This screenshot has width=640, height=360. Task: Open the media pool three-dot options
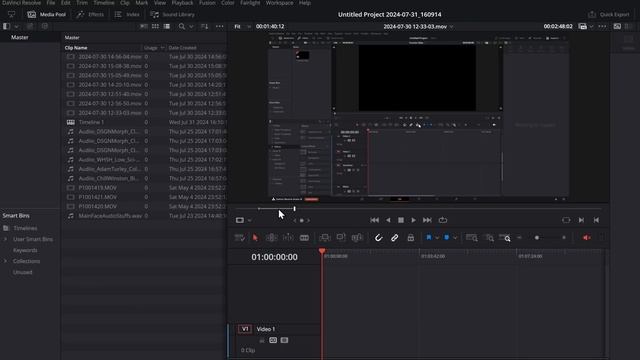coord(220,26)
